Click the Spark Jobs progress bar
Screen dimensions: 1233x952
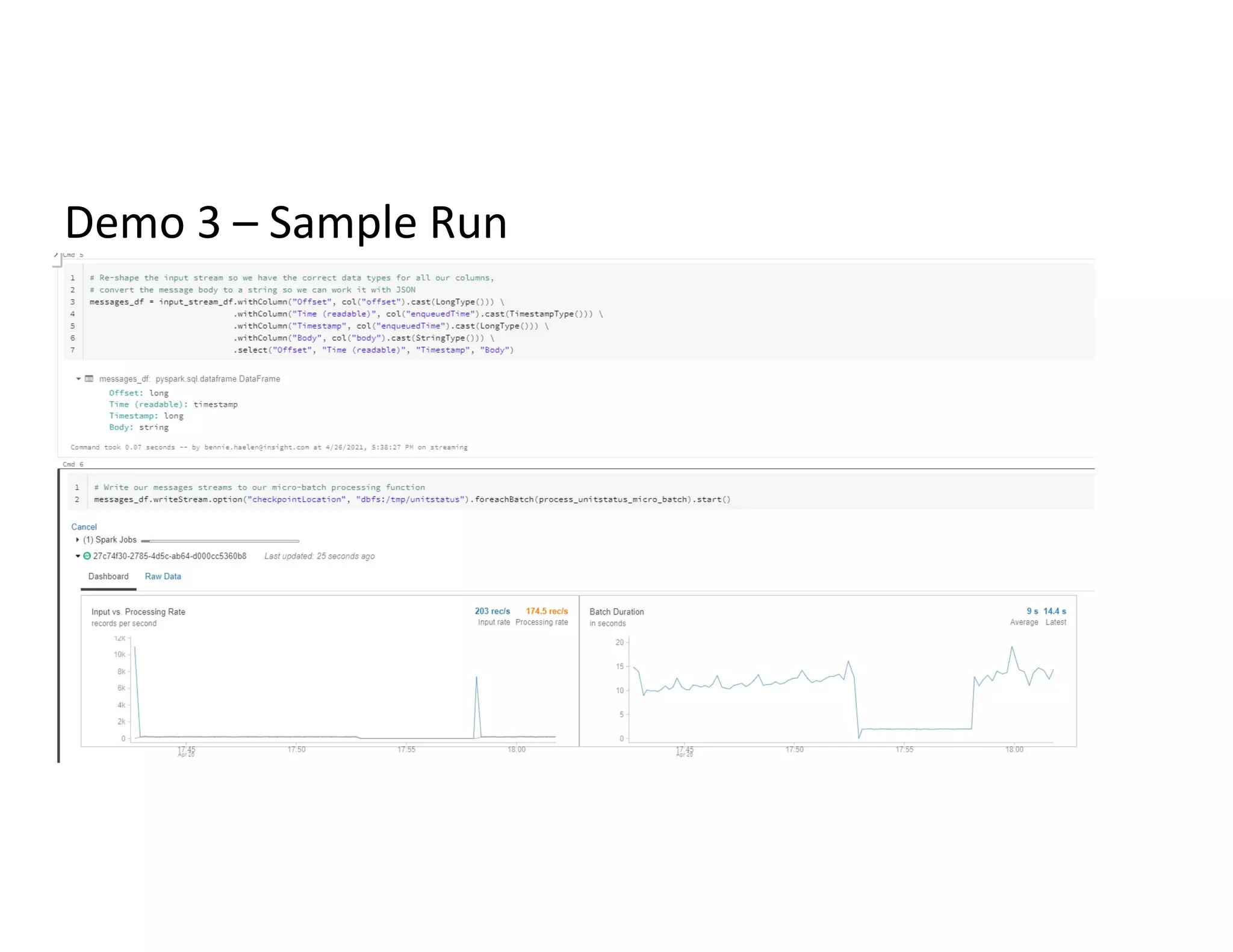click(x=220, y=541)
